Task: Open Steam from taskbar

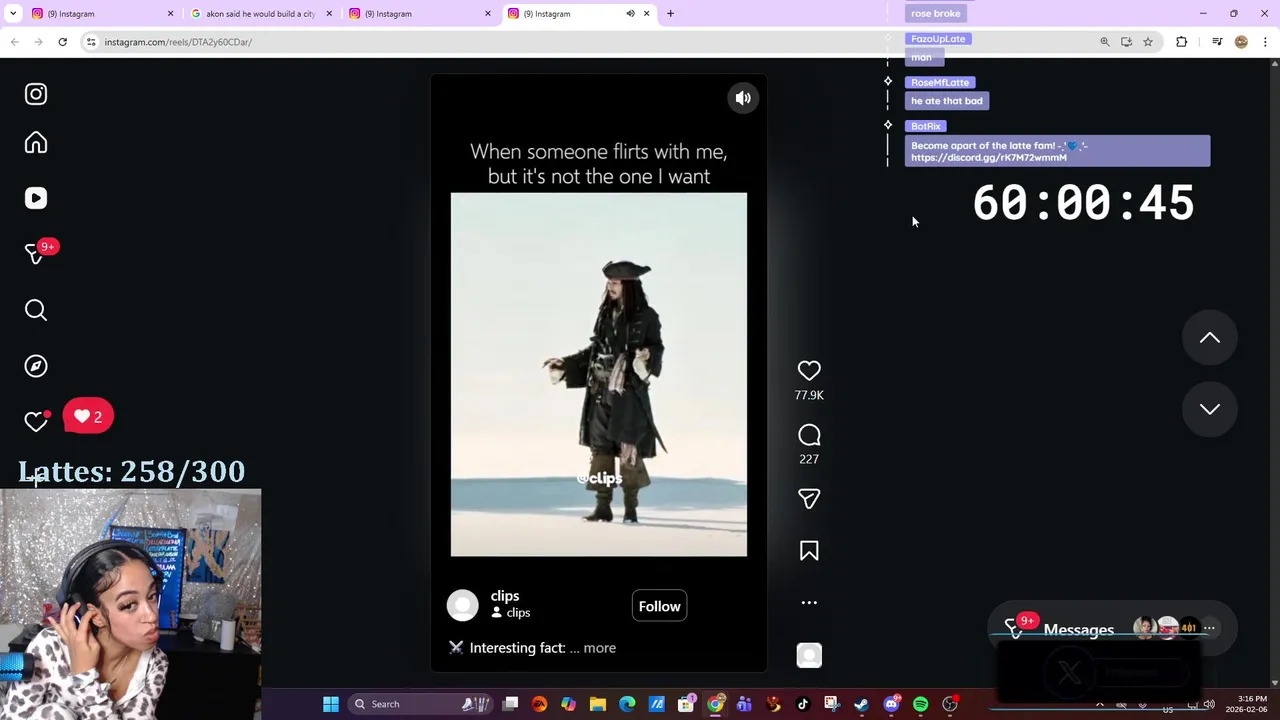Action: [861, 704]
